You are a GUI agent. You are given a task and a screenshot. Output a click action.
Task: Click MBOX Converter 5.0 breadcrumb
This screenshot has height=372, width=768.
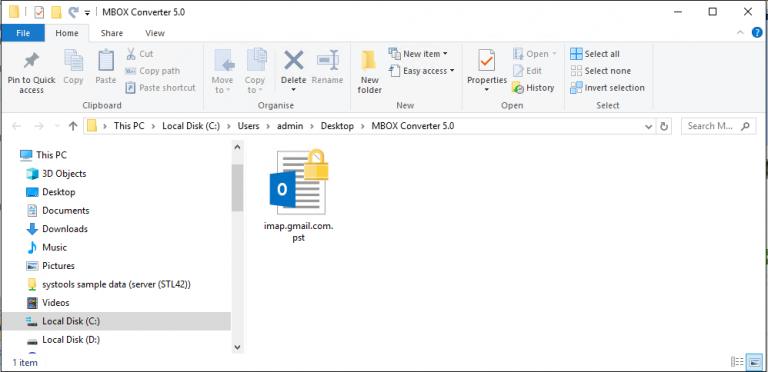pyautogui.click(x=413, y=126)
